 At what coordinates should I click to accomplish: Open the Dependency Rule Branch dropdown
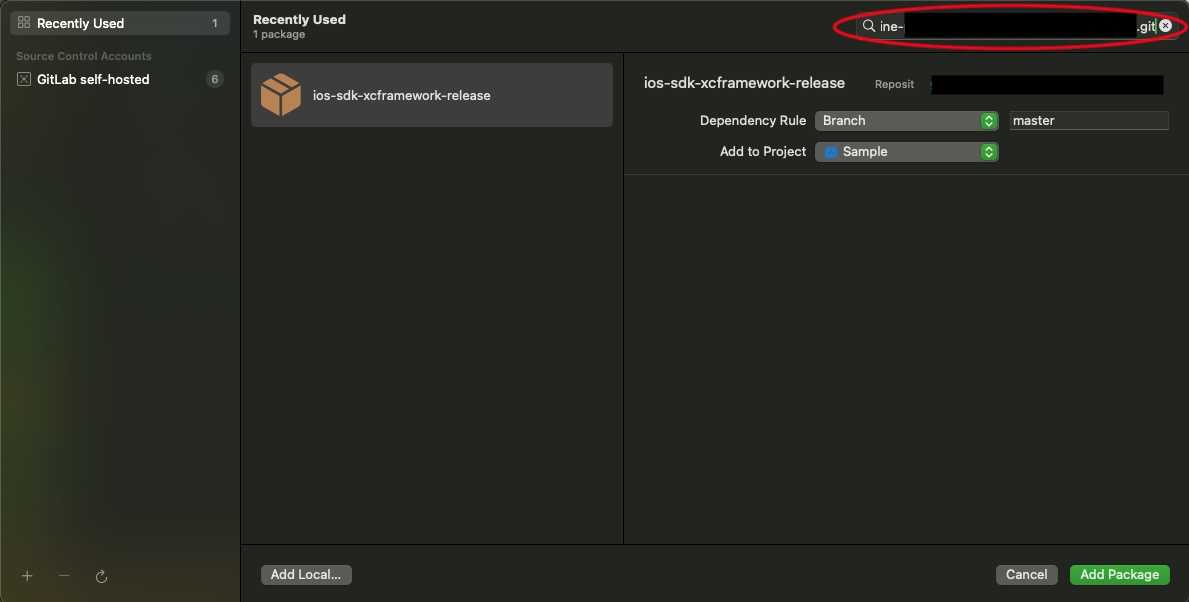click(x=907, y=120)
